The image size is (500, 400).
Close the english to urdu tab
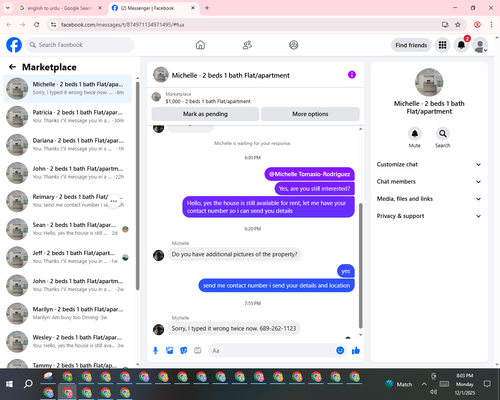click(x=100, y=8)
